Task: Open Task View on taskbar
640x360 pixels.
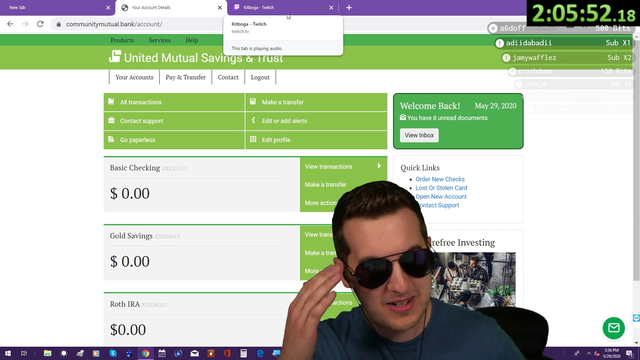Action: coord(24,353)
